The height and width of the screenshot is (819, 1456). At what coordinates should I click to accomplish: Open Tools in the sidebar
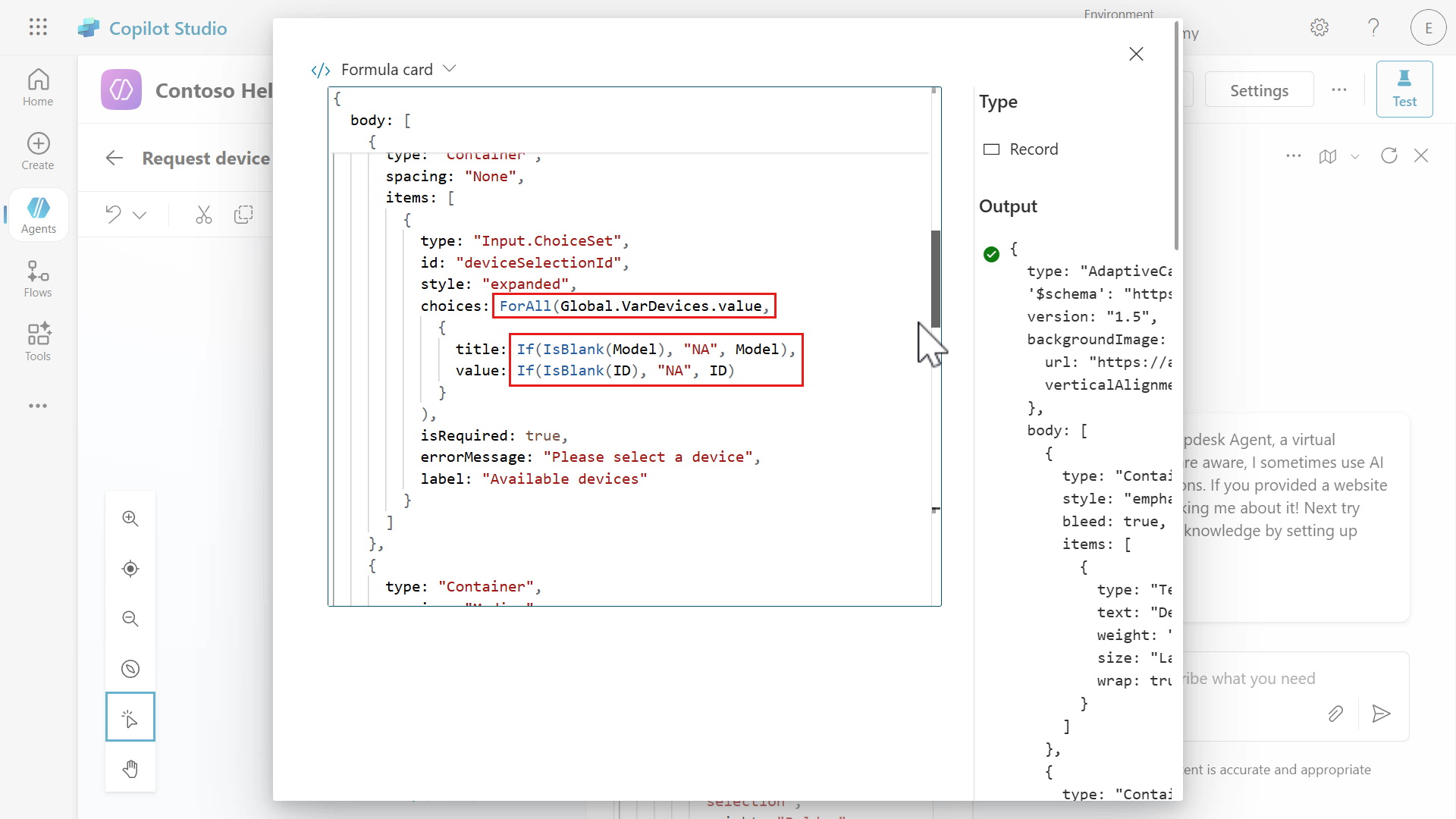pos(38,342)
